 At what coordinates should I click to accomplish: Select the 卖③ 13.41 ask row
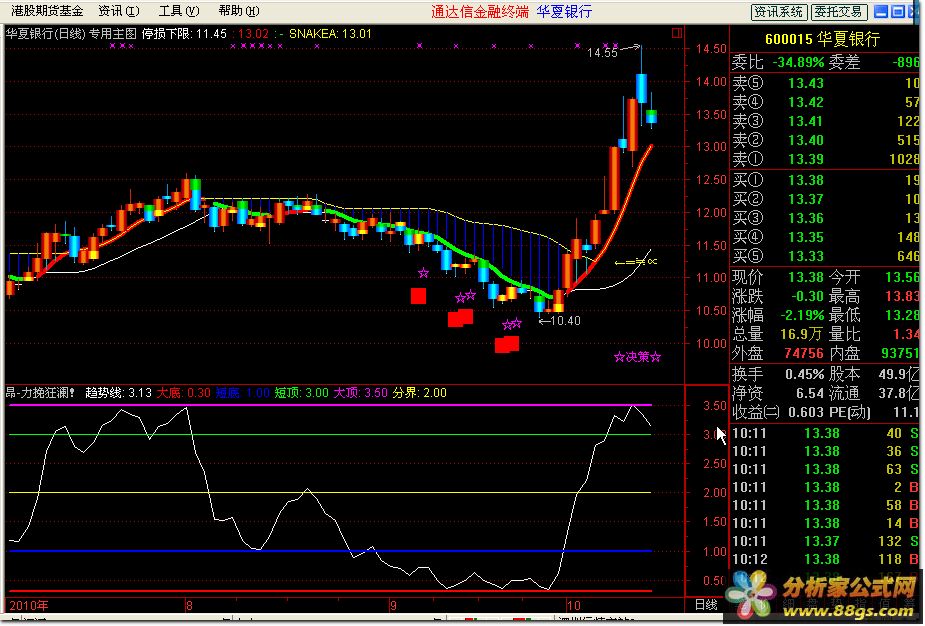click(x=826, y=121)
